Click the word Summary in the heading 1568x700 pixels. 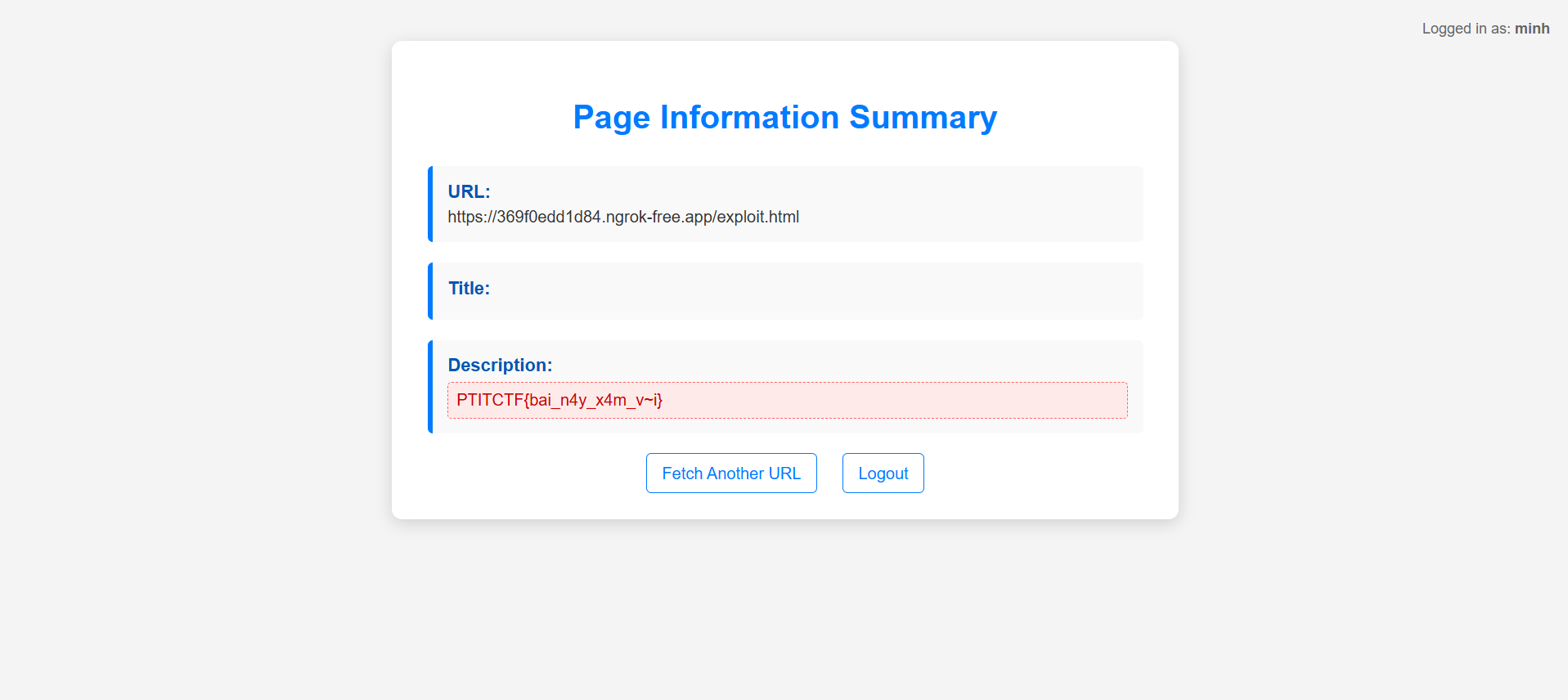coord(923,118)
